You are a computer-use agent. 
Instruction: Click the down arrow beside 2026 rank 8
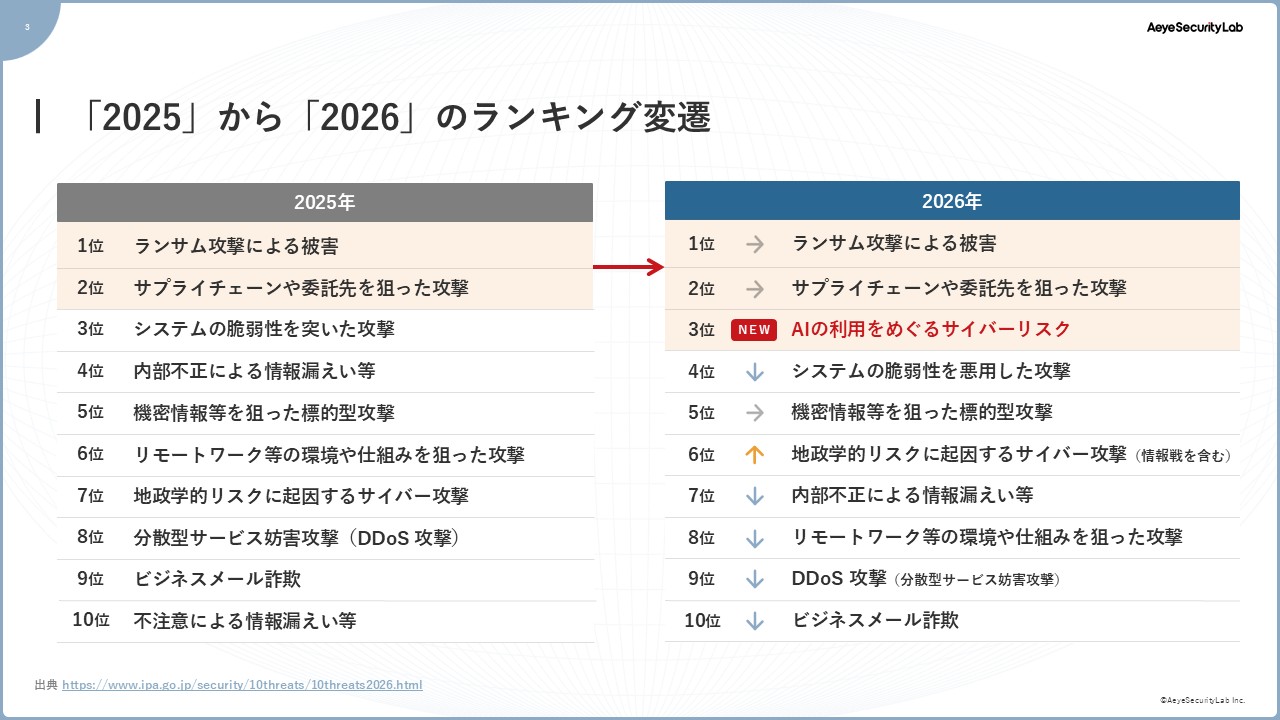(x=755, y=538)
